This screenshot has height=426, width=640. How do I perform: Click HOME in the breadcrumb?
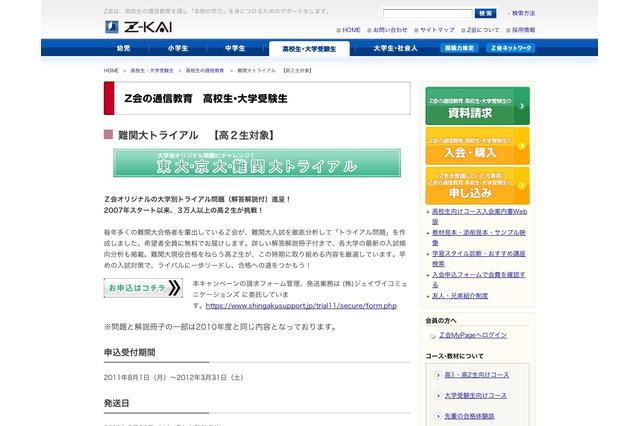pos(111,71)
